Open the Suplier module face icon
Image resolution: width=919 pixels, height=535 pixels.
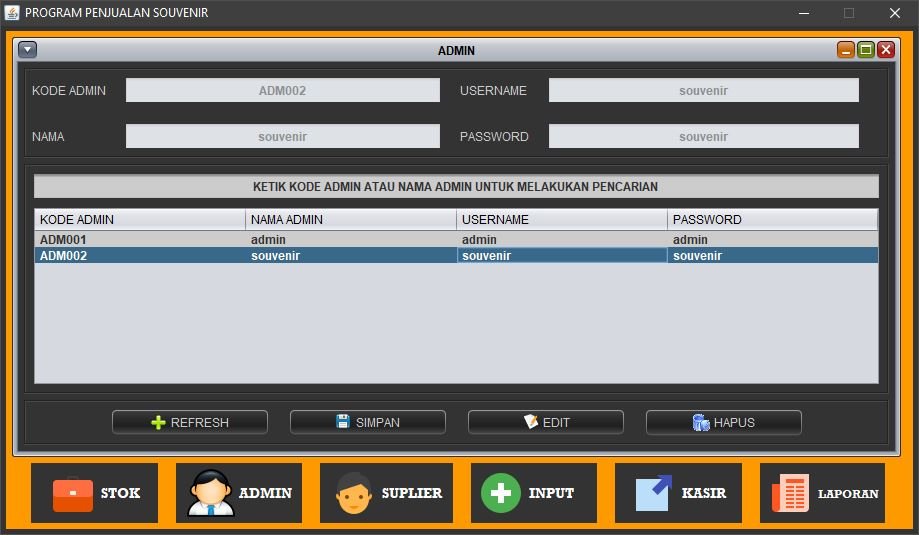[x=354, y=493]
